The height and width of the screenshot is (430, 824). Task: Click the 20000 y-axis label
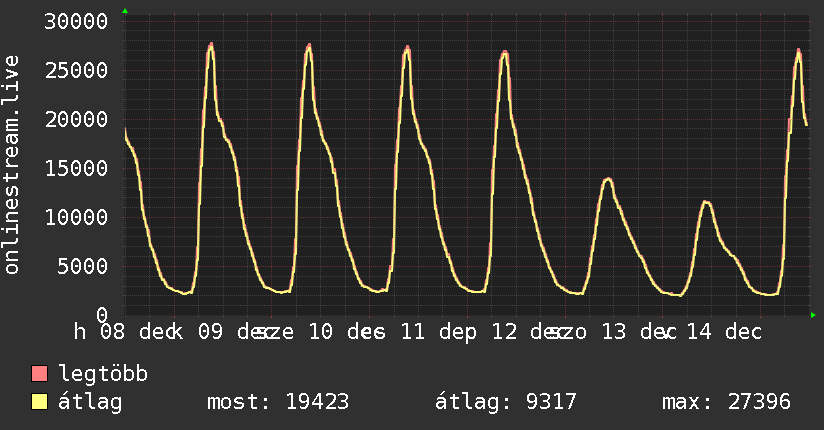point(76,119)
